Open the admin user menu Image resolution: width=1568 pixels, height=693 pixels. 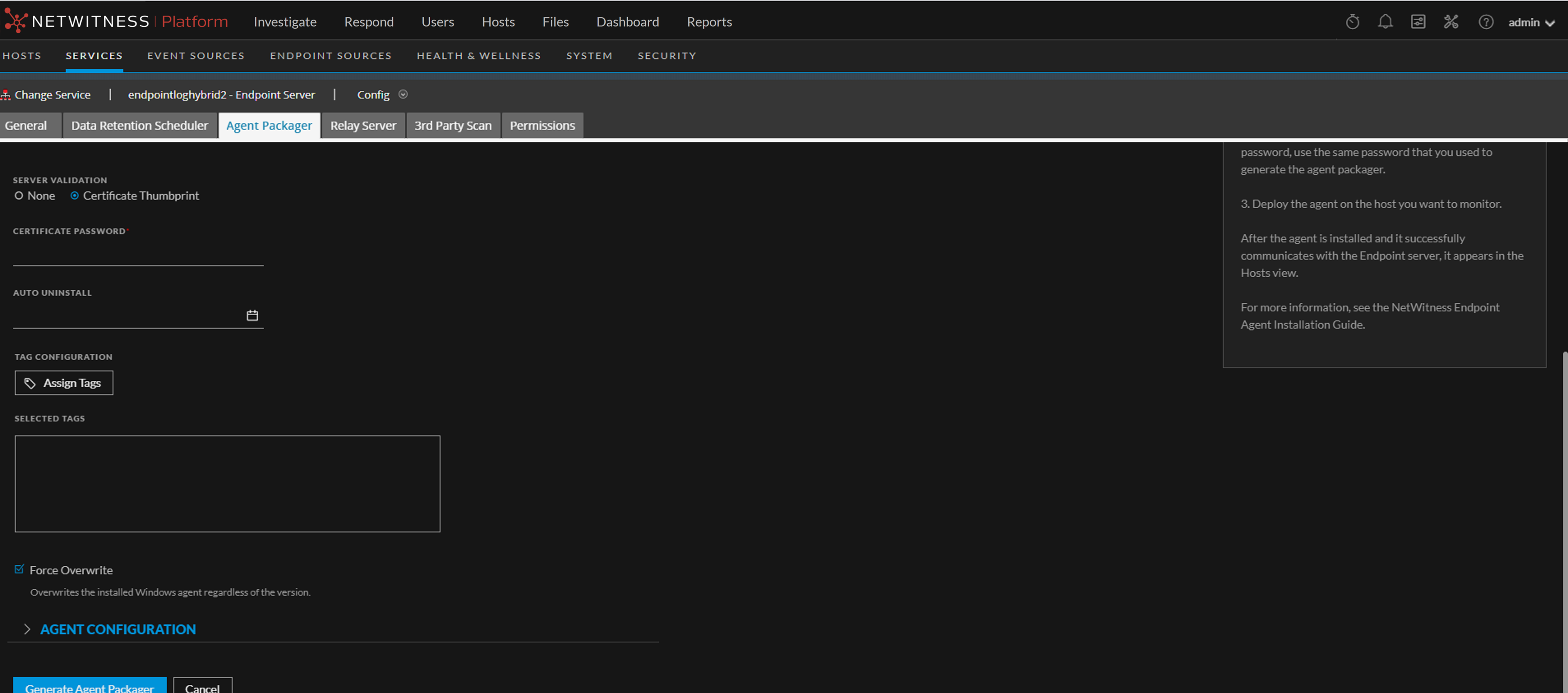[x=1530, y=23]
